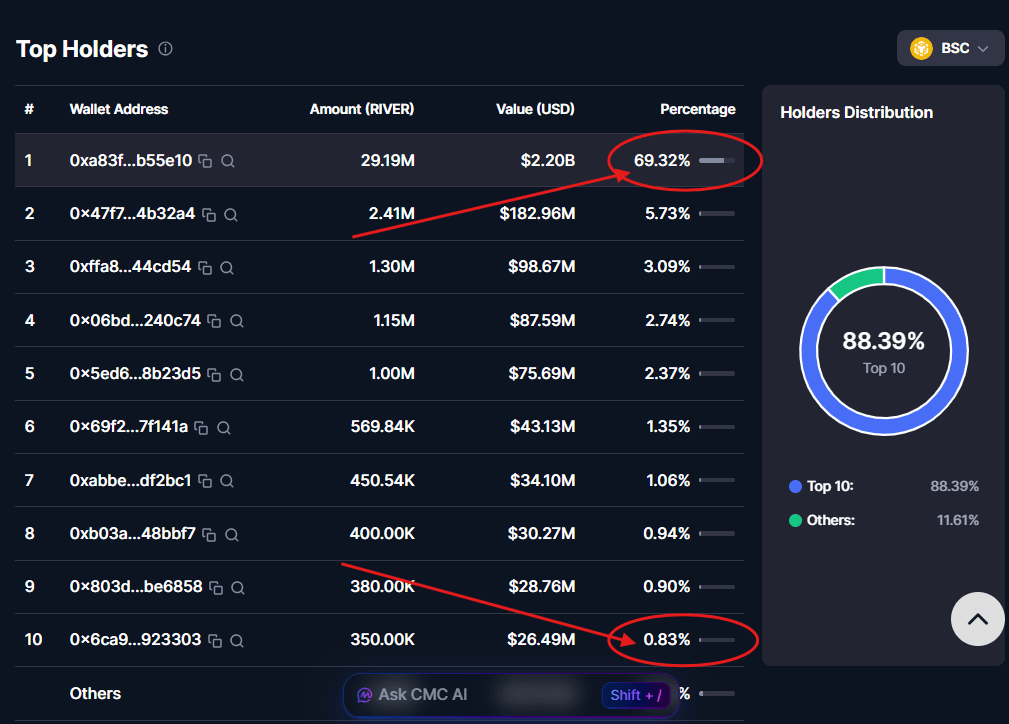Open wallet 0xa83f...b55e10 address link
1009x724 pixels.
[131, 160]
